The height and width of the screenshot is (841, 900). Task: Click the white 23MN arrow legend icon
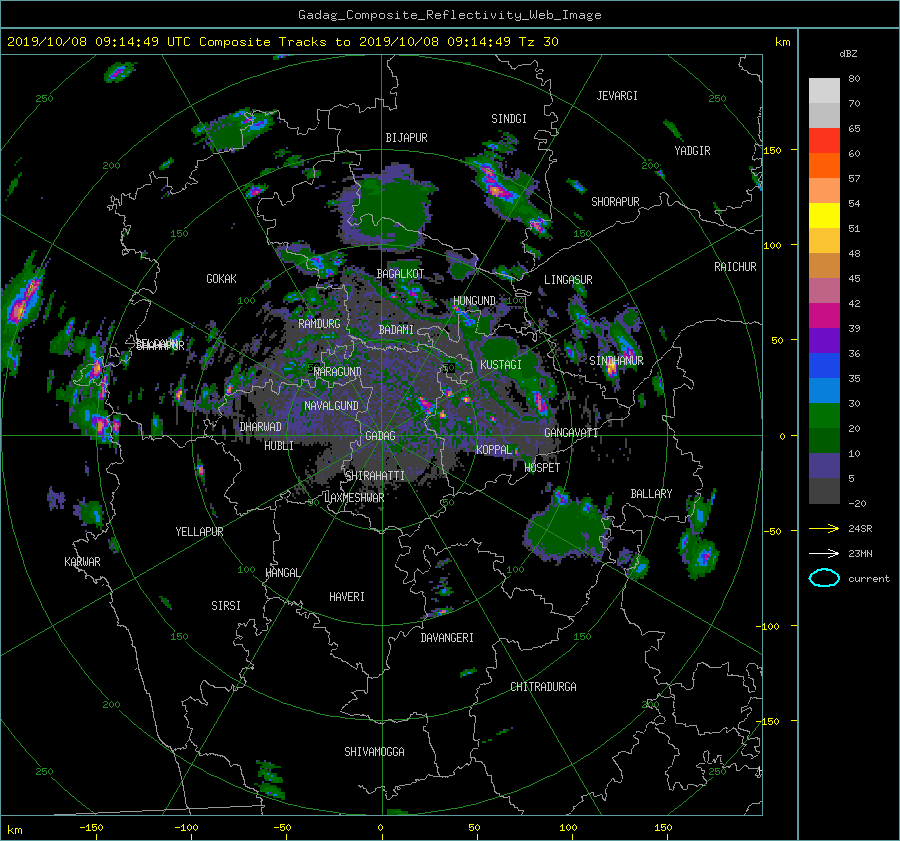[x=824, y=553]
